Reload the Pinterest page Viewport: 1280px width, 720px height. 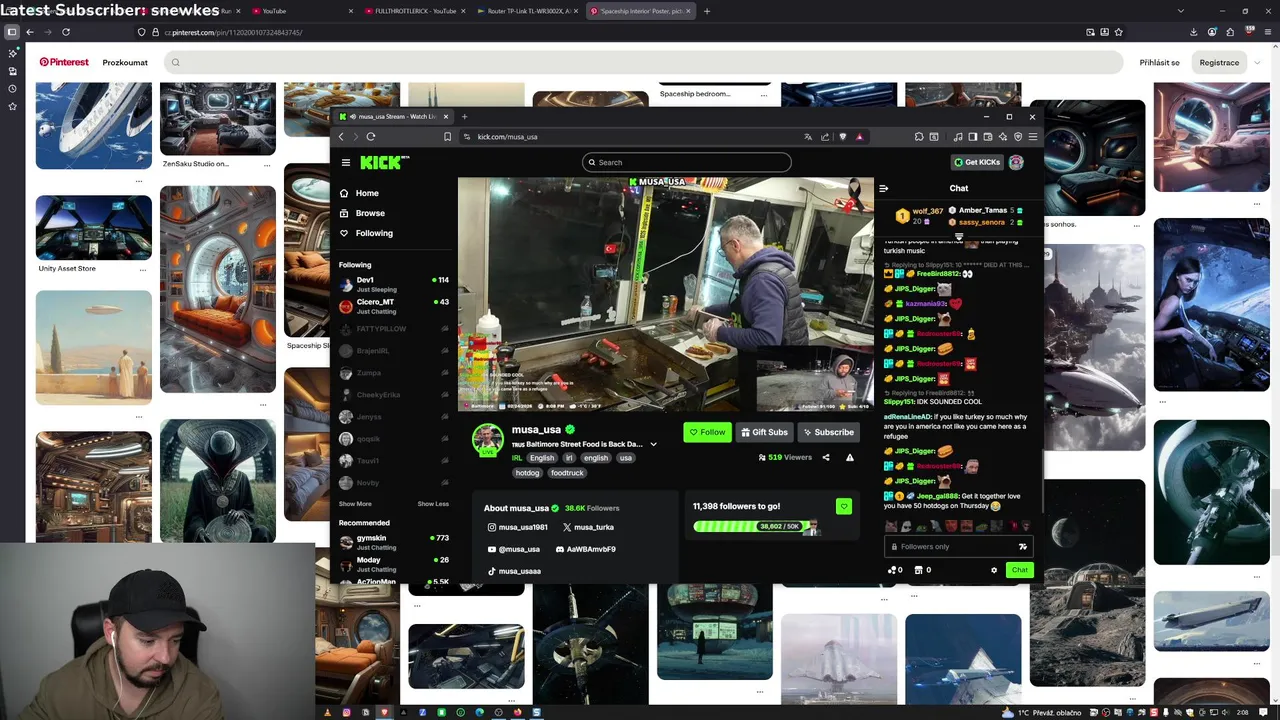tap(66, 32)
